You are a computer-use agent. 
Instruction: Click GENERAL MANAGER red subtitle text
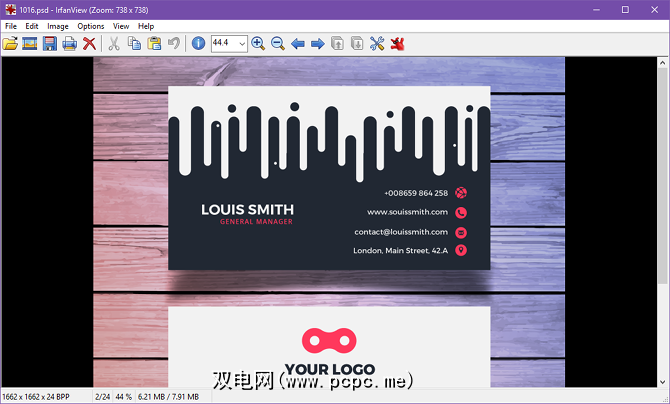click(256, 221)
